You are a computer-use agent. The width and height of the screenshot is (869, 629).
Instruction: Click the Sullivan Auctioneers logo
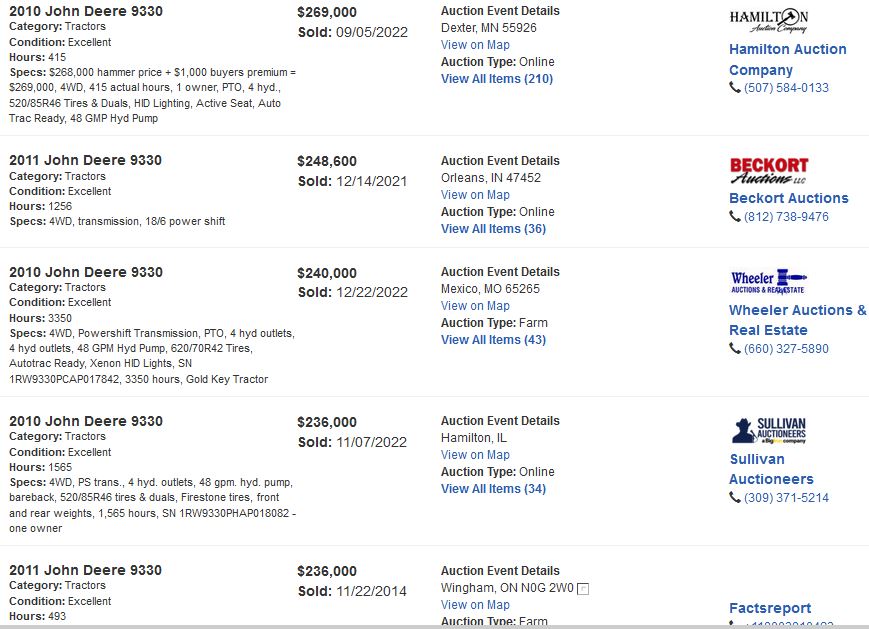[769, 431]
